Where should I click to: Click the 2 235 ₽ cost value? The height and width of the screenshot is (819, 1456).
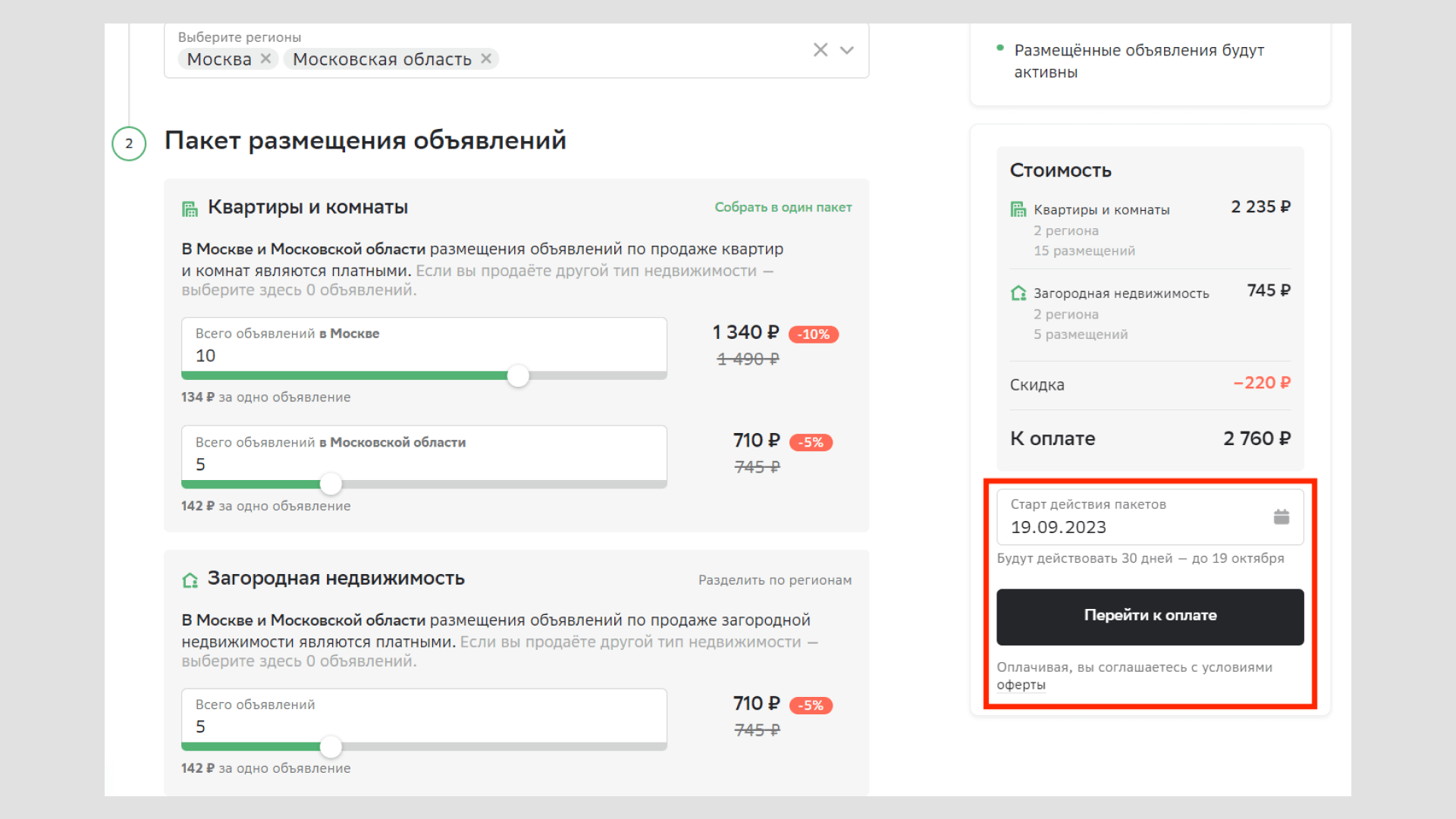(x=1260, y=206)
